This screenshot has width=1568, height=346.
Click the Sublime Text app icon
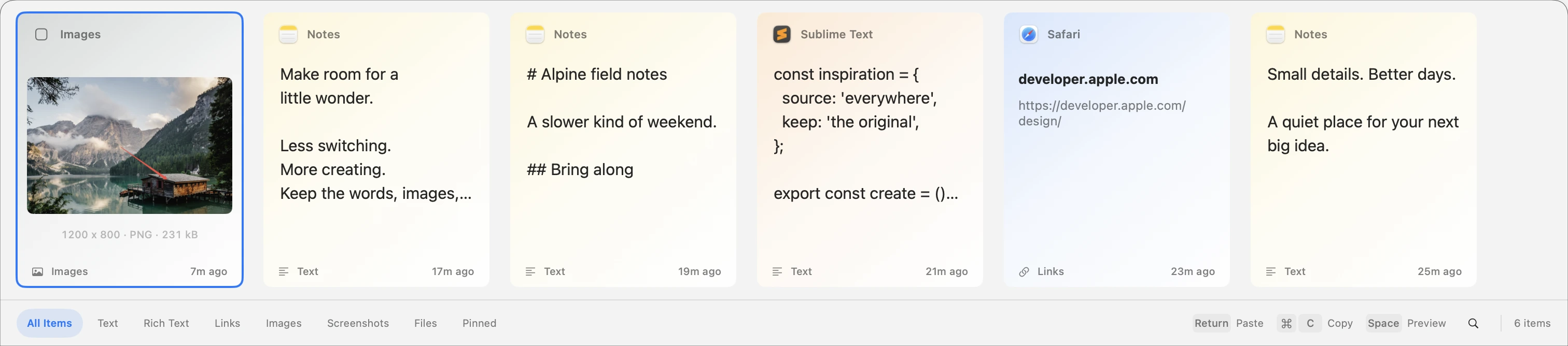click(782, 35)
